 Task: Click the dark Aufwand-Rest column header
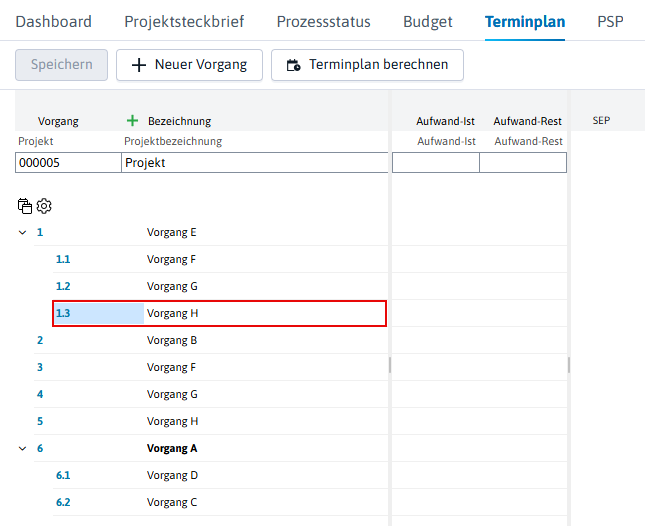coord(527,121)
